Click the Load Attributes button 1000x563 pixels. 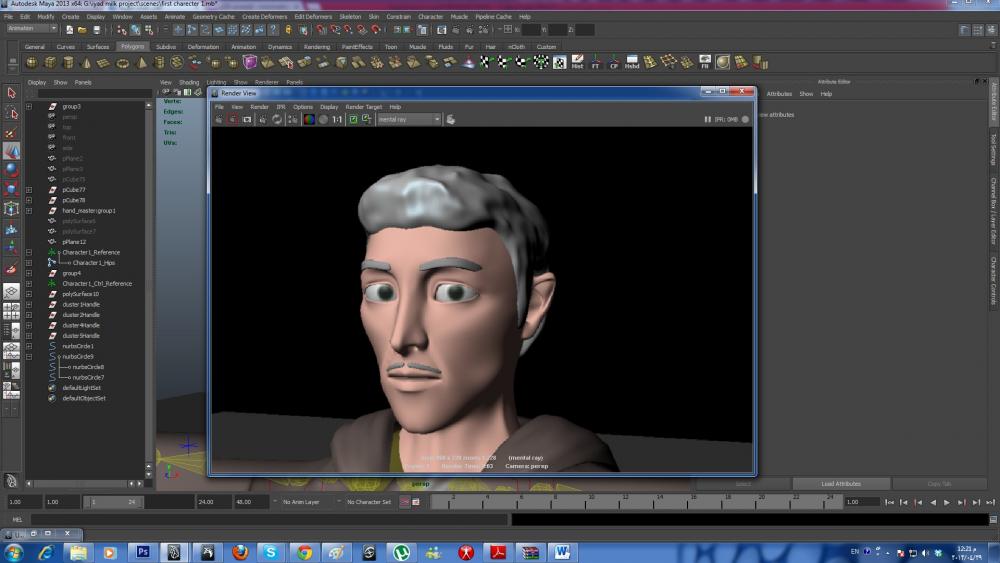pos(841,484)
